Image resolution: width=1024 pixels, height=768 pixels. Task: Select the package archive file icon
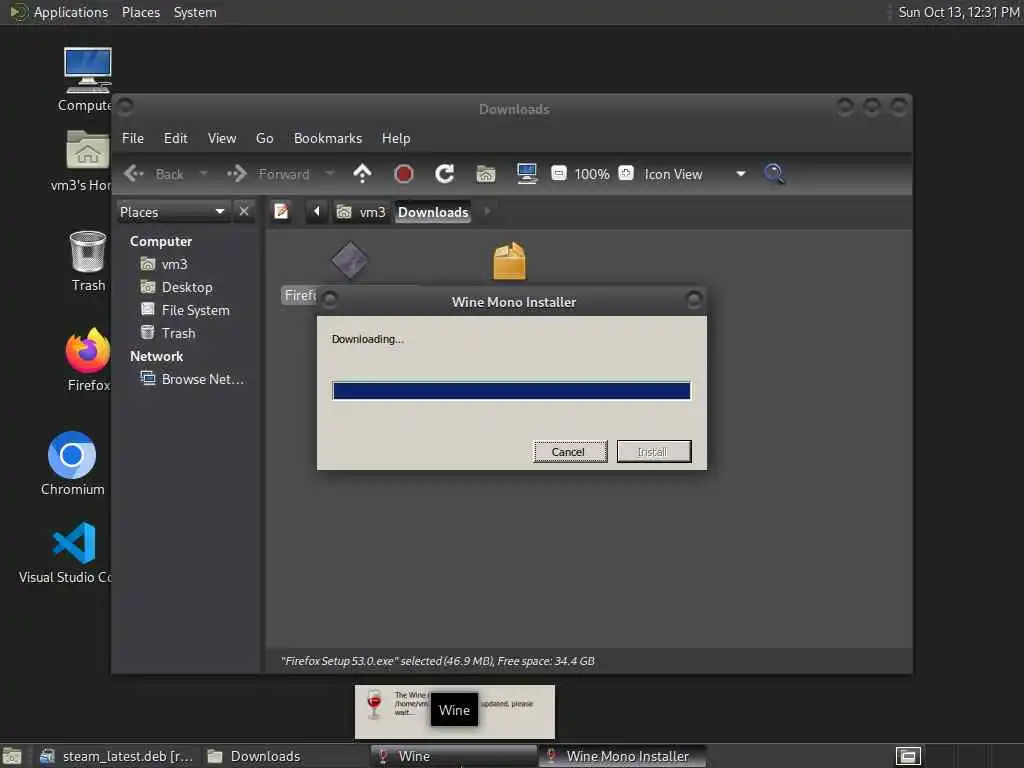[x=509, y=261]
